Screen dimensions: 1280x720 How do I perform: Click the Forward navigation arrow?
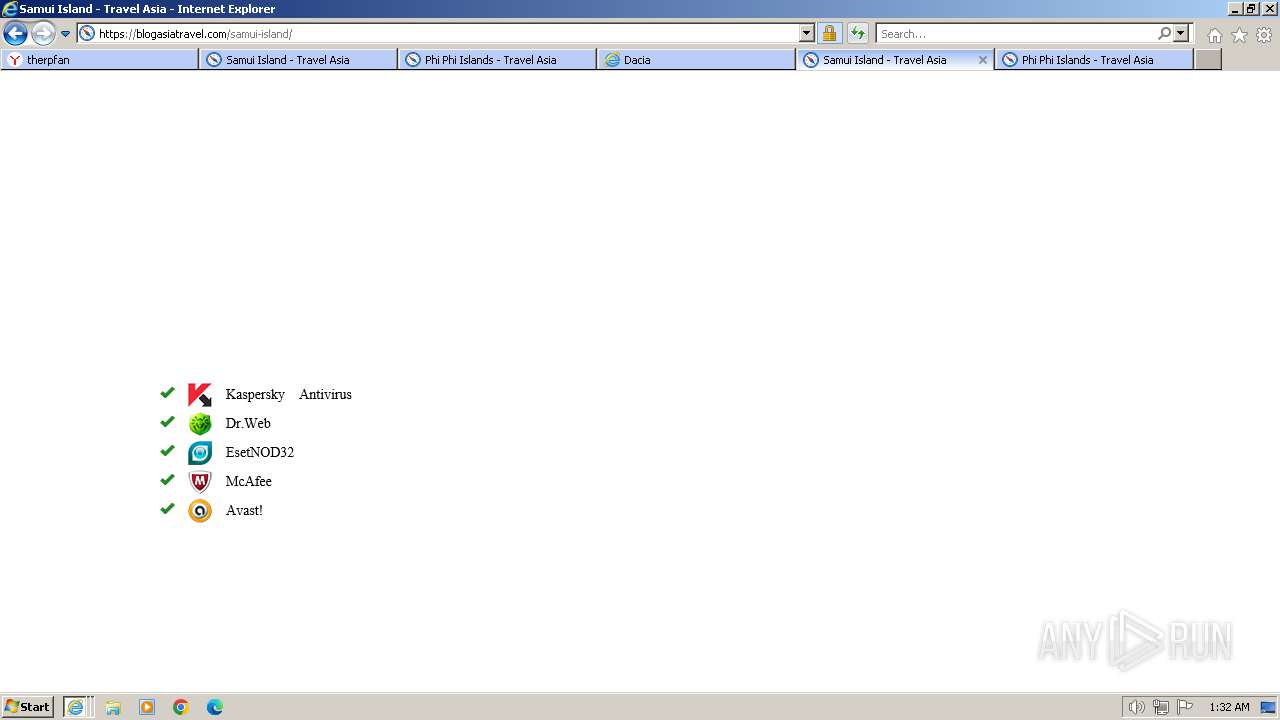coord(43,33)
